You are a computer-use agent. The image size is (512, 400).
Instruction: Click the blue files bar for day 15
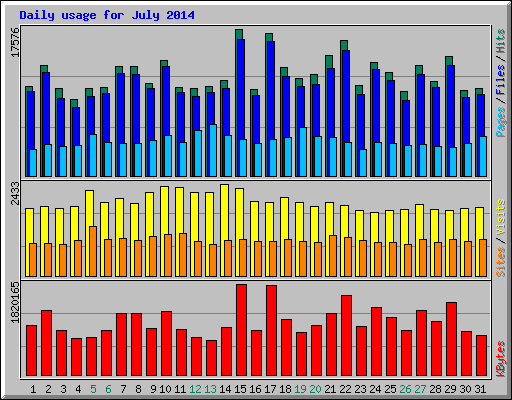click(241, 89)
